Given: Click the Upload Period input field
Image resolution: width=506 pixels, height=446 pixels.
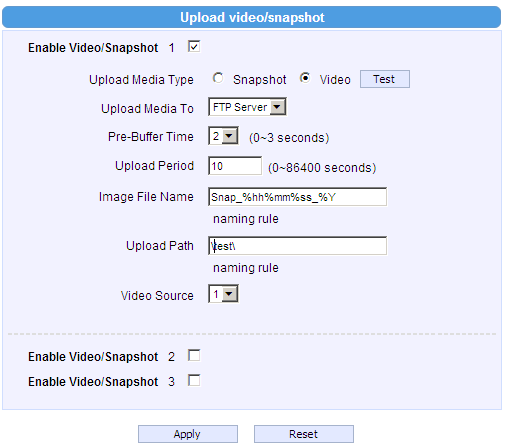Looking at the screenshot, I should point(235,166).
